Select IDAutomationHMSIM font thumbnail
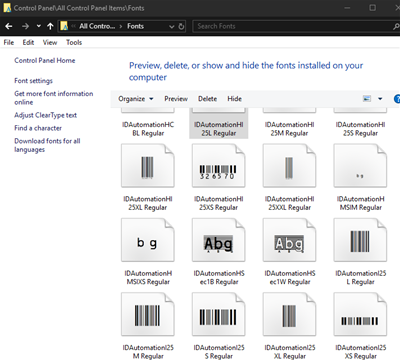The image size is (400, 360). 360,166
